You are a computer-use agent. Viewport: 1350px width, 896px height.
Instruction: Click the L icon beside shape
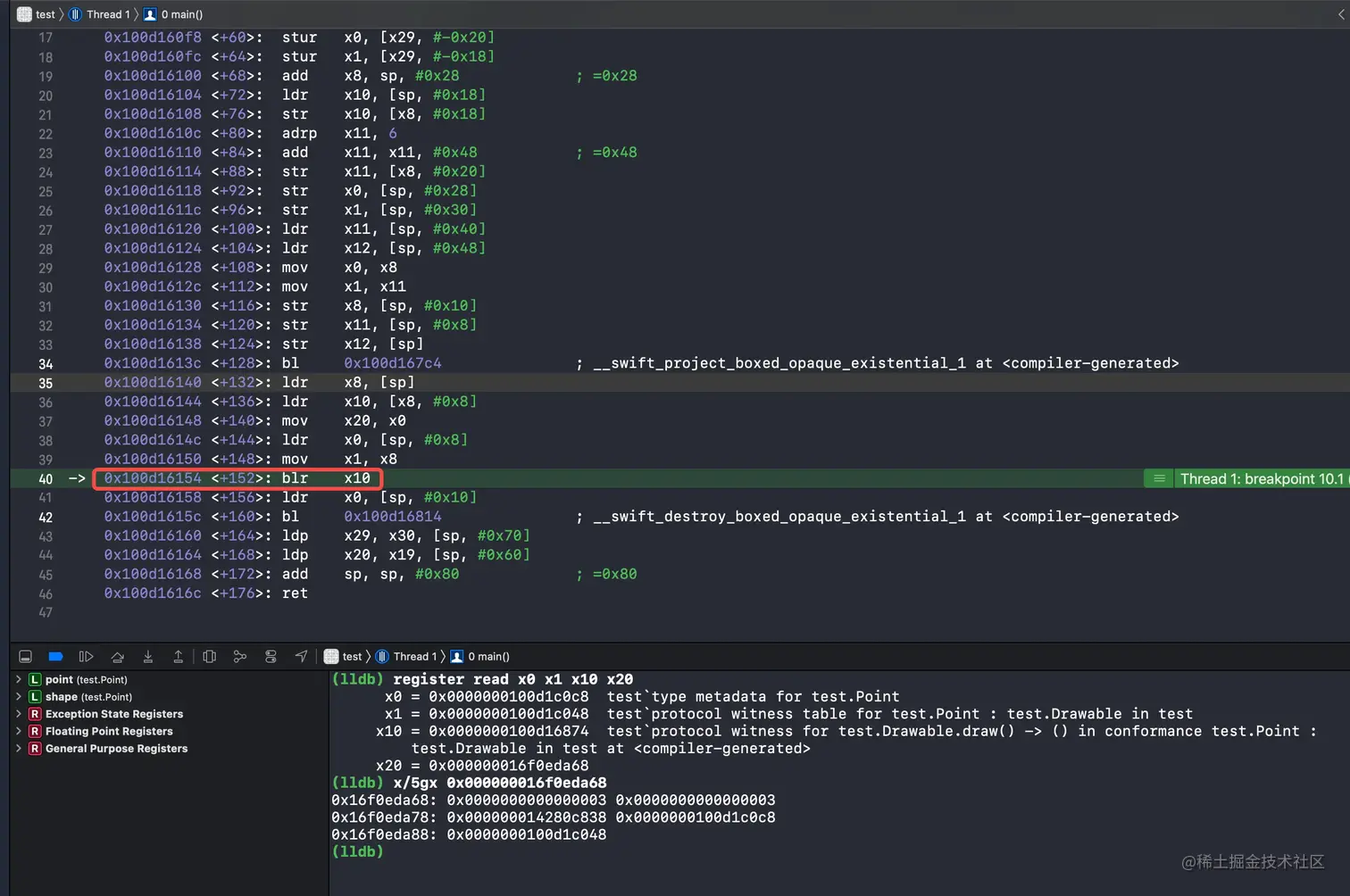(35, 696)
